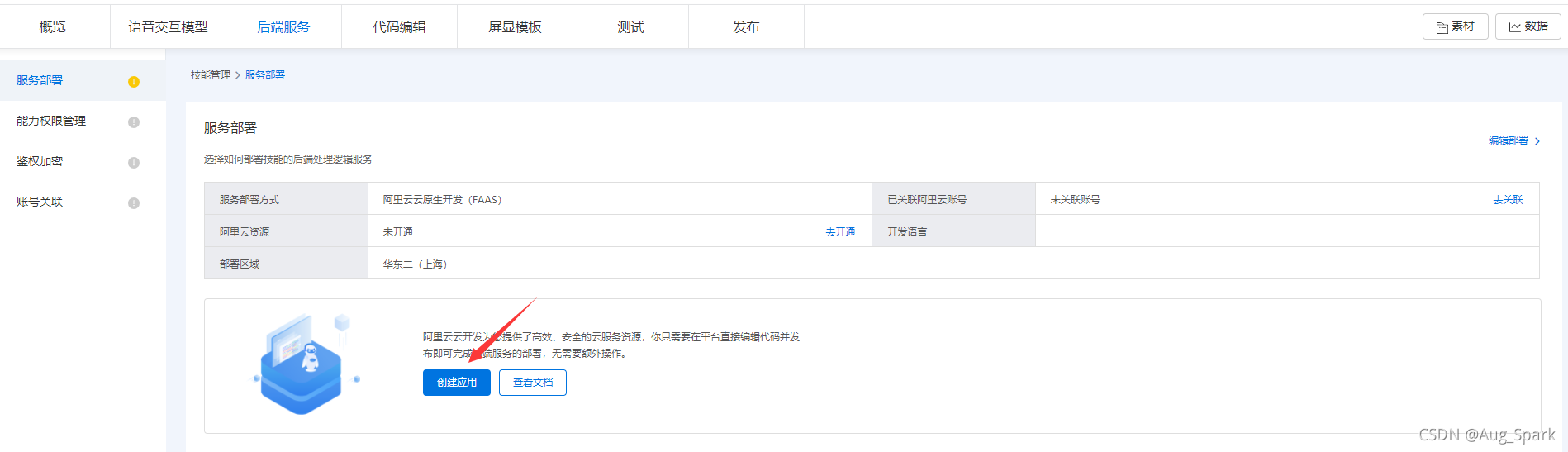Click gray status icon beside 账号关联
Viewport: 1568px width, 452px height.
[134, 203]
